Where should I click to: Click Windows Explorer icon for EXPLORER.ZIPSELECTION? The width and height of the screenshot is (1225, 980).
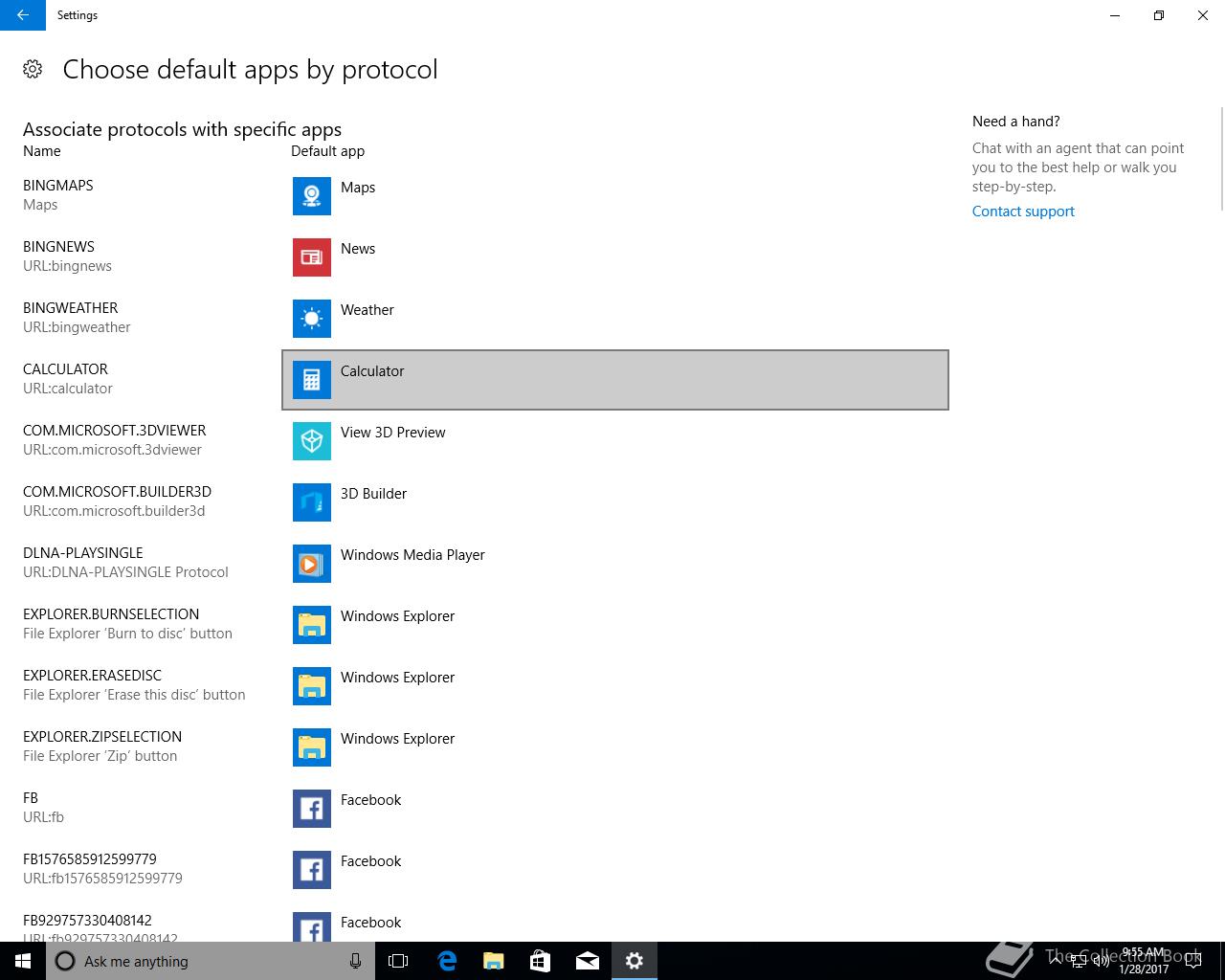312,747
